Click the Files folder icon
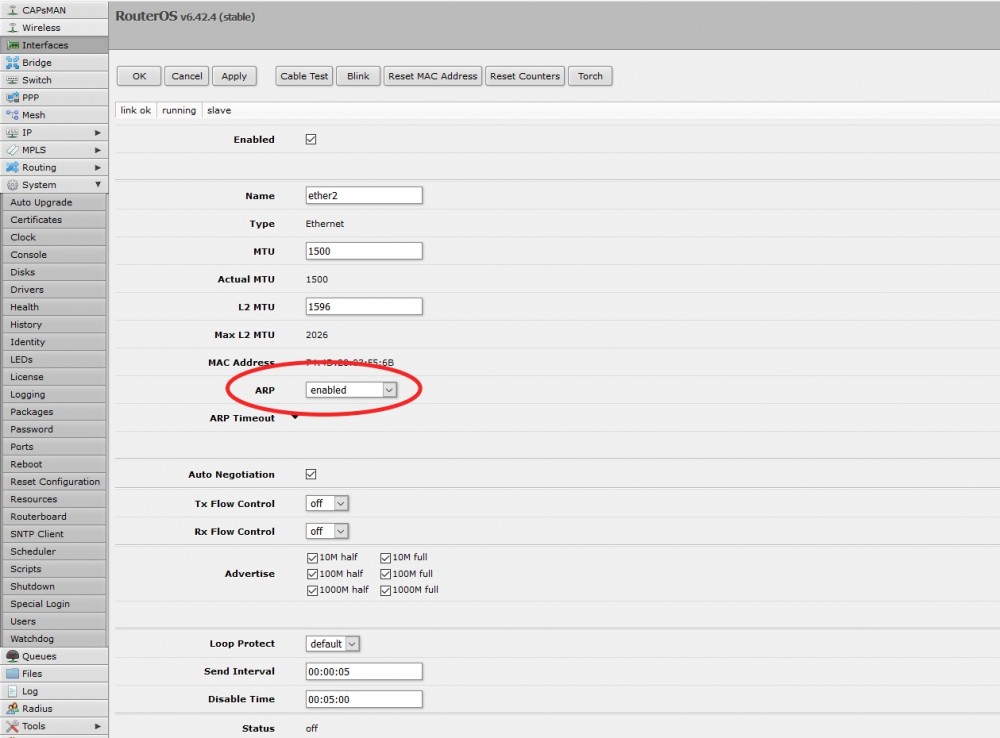Image resolution: width=1000 pixels, height=738 pixels. 12,674
